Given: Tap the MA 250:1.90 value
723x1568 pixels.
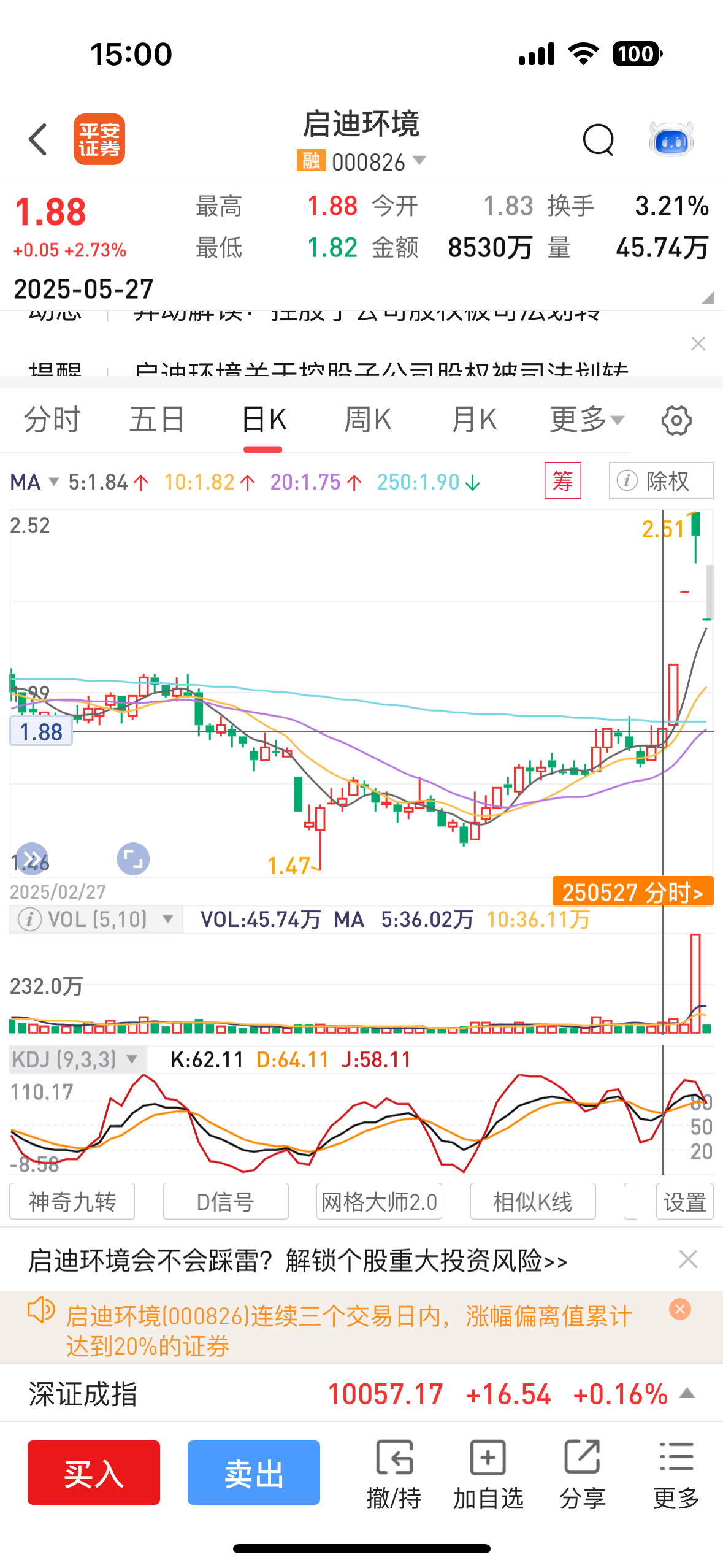Looking at the screenshot, I should pos(428,482).
